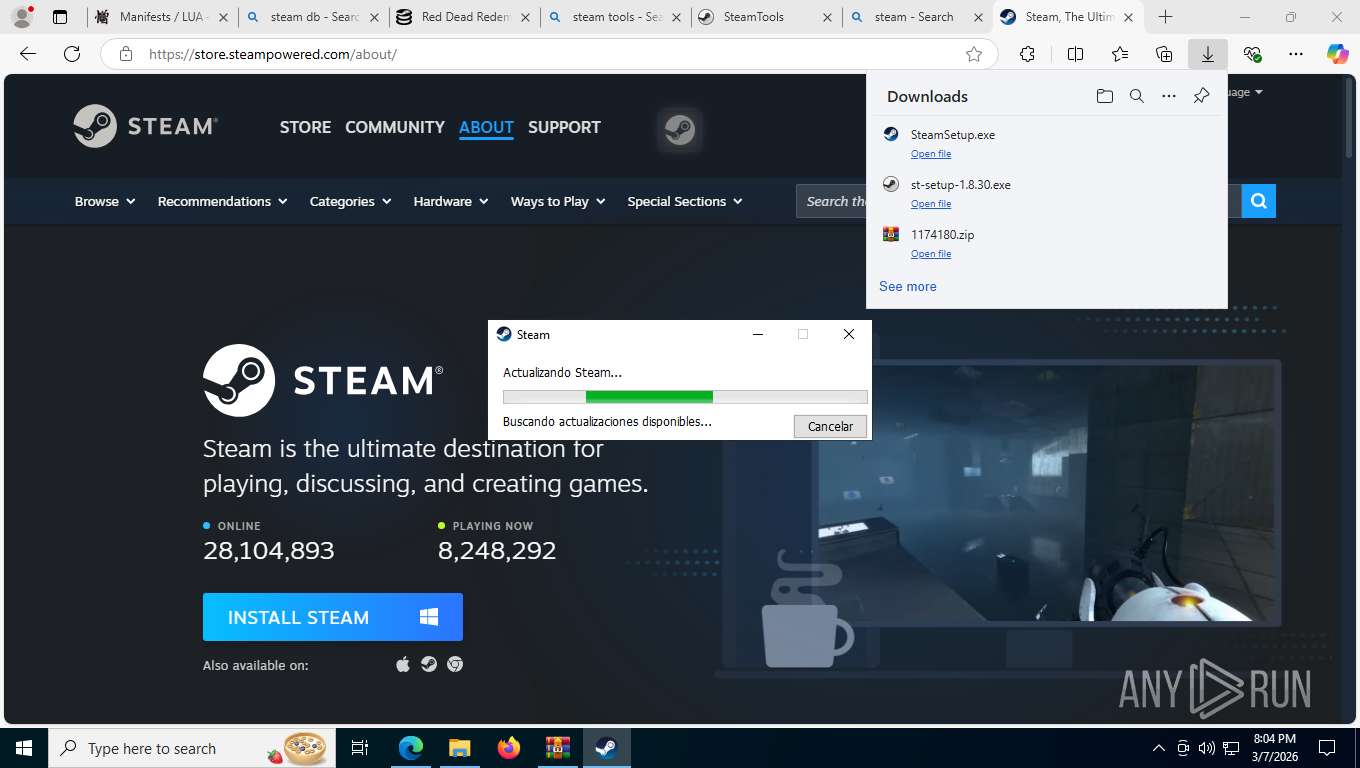View site information lock icon
Image resolution: width=1360 pixels, height=768 pixels.
click(126, 54)
